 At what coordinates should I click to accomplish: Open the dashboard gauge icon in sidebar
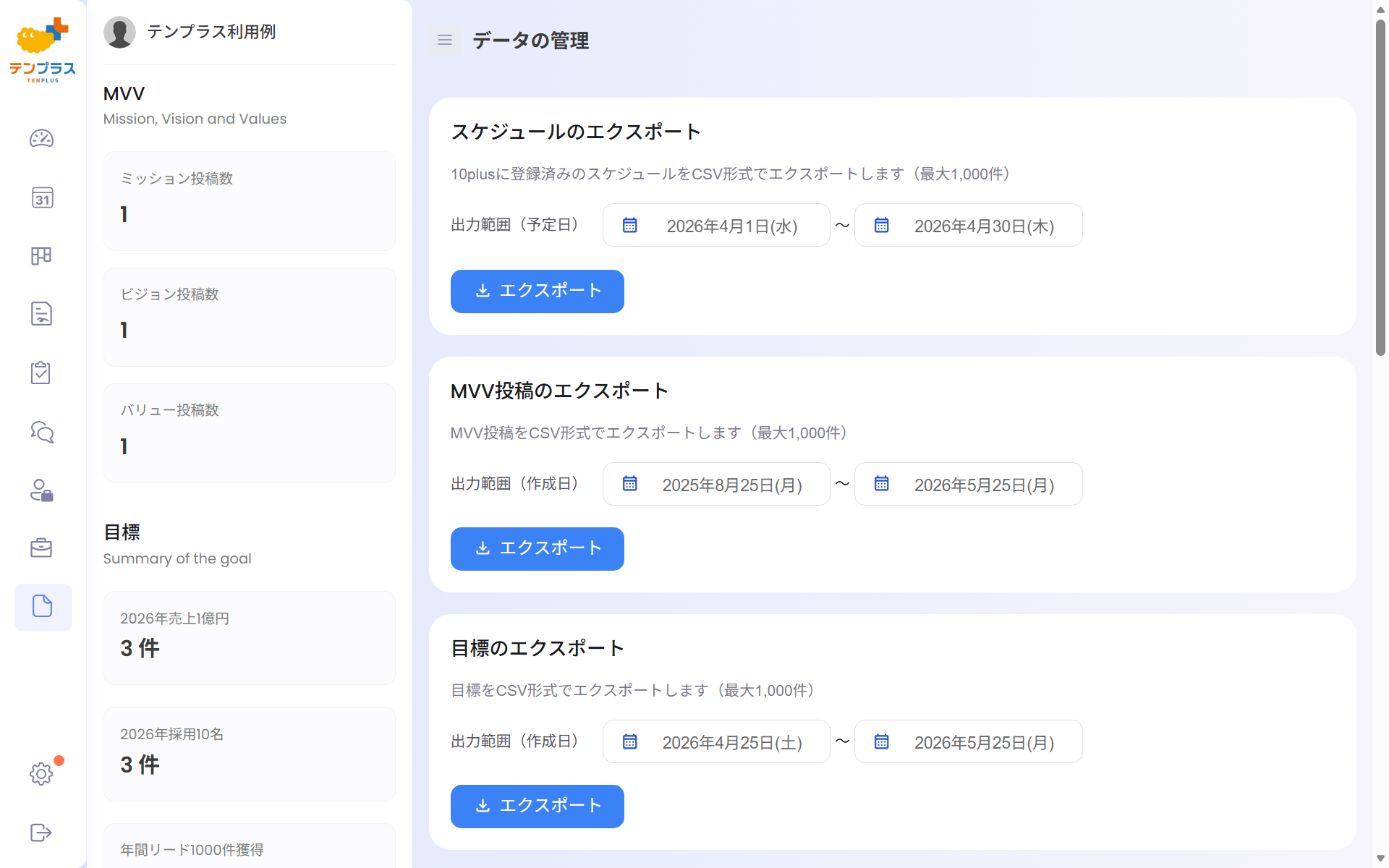[x=42, y=138]
